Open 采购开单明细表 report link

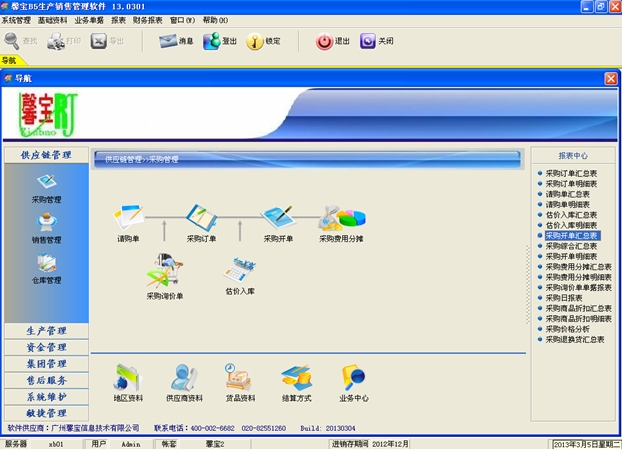[571, 256]
